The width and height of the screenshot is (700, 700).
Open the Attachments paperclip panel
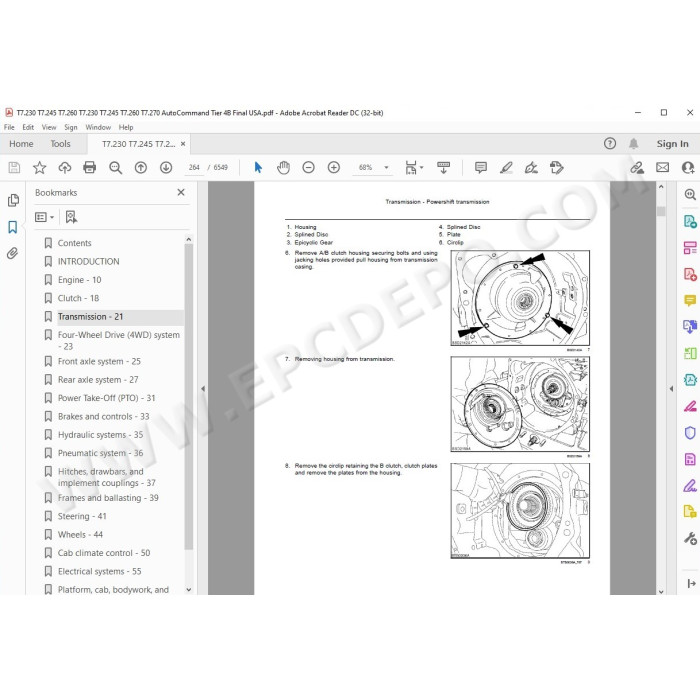click(12, 254)
